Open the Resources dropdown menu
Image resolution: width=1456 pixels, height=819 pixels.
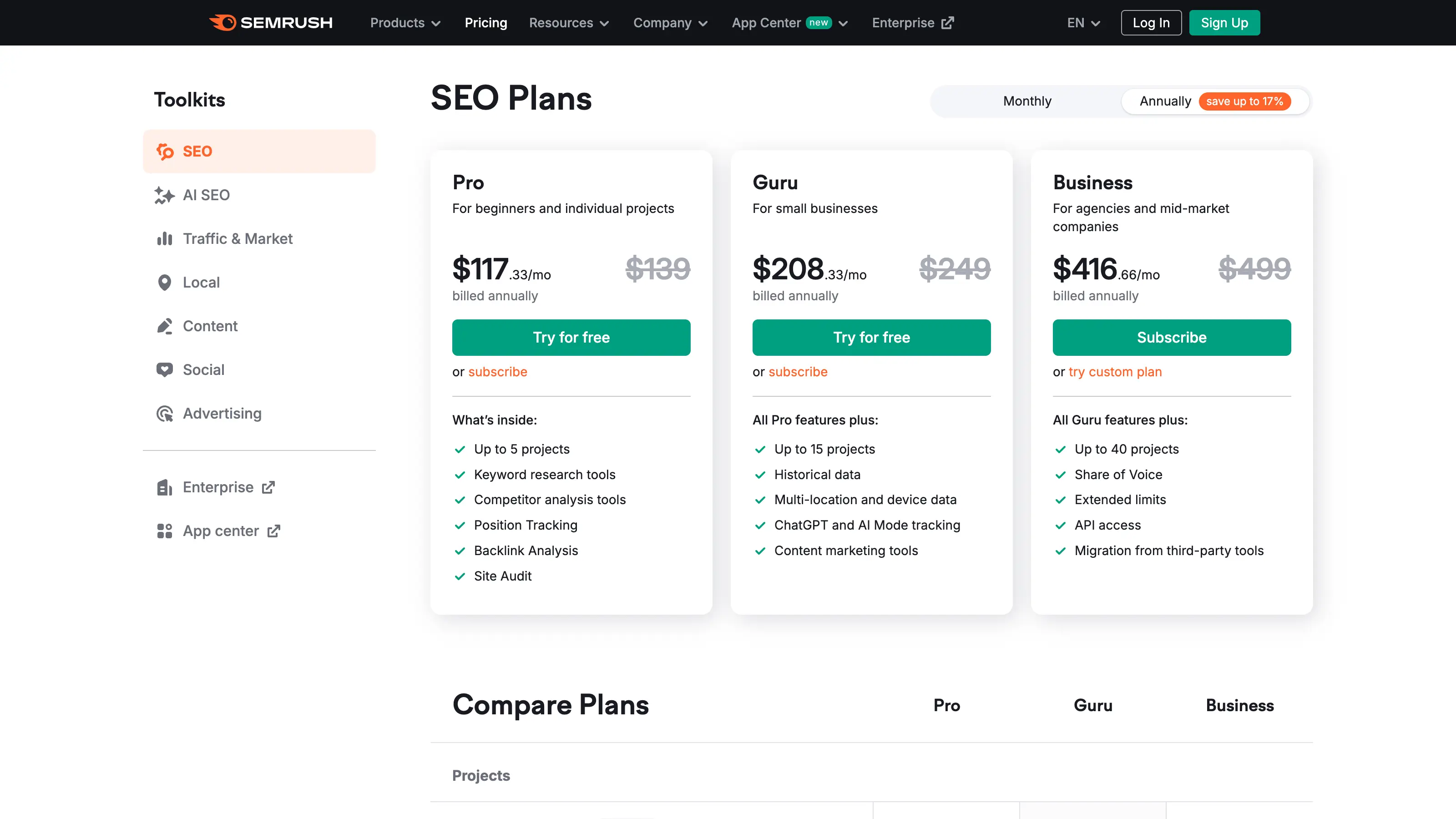point(569,23)
